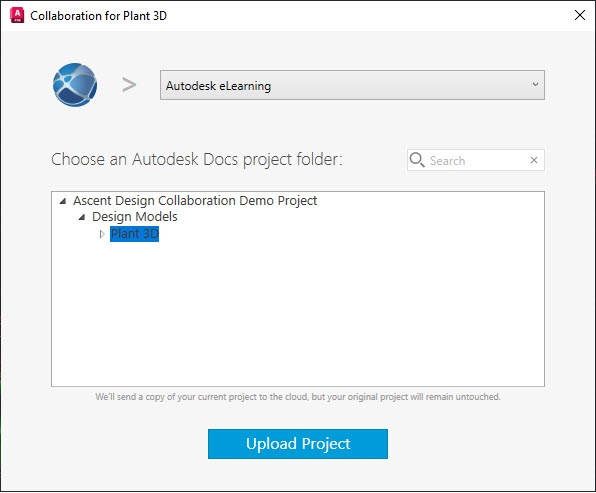
Task: Click the empty area of the folder tree
Action: coord(298,312)
